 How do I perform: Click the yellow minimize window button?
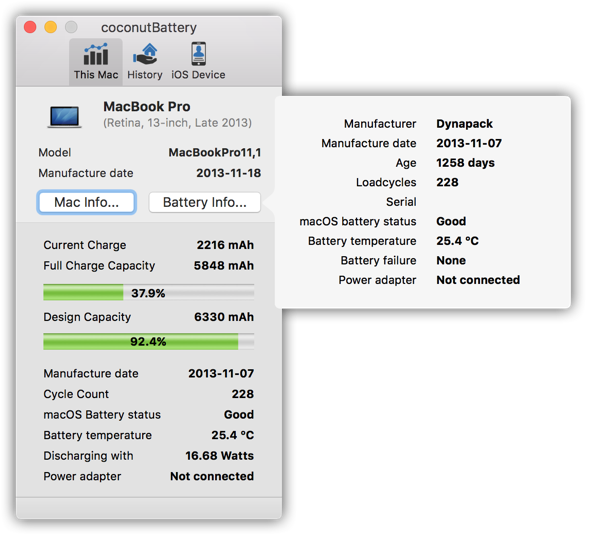coord(51,27)
